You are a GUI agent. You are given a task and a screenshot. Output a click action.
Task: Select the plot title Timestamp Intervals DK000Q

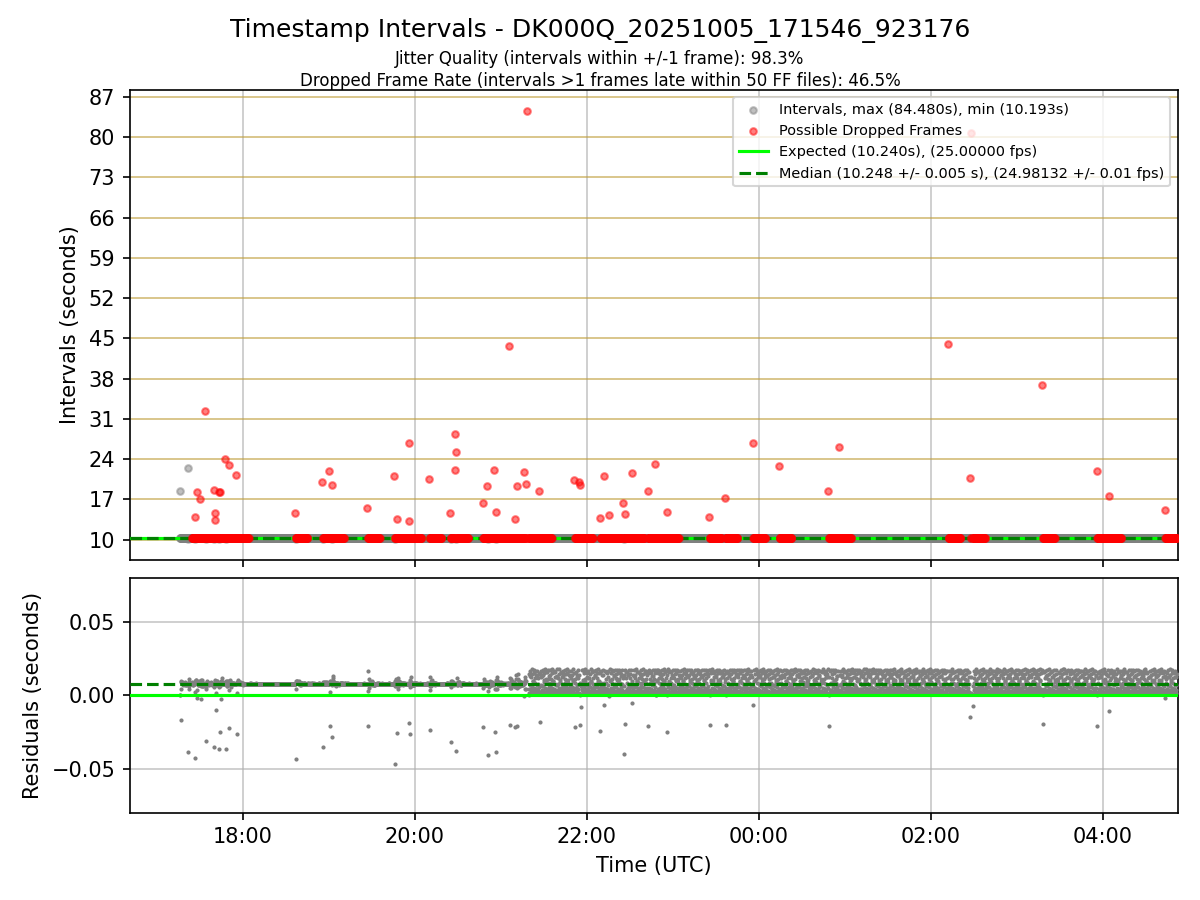600,29
